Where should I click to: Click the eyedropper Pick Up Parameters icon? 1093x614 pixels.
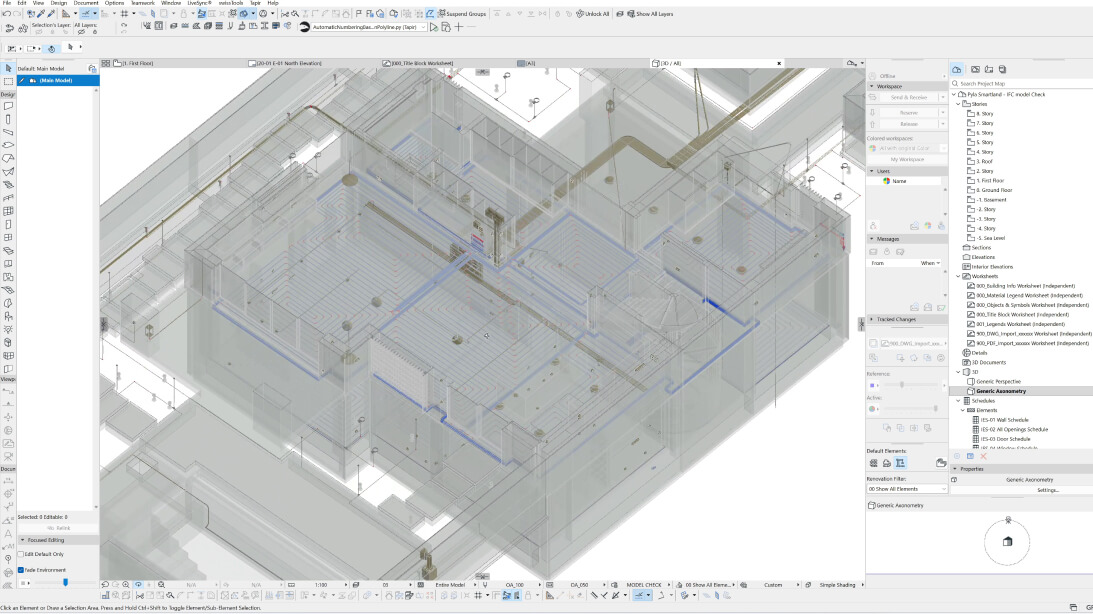click(x=41, y=14)
